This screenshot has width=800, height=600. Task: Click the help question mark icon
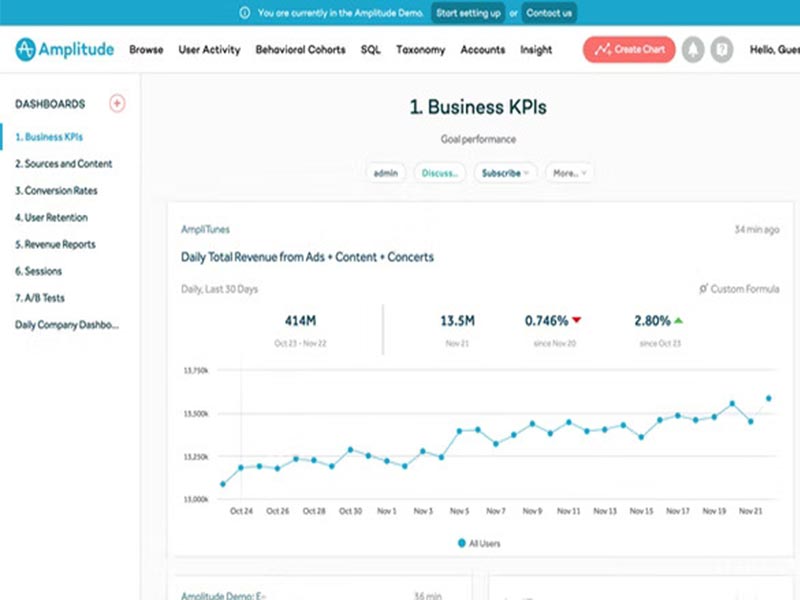click(x=721, y=47)
